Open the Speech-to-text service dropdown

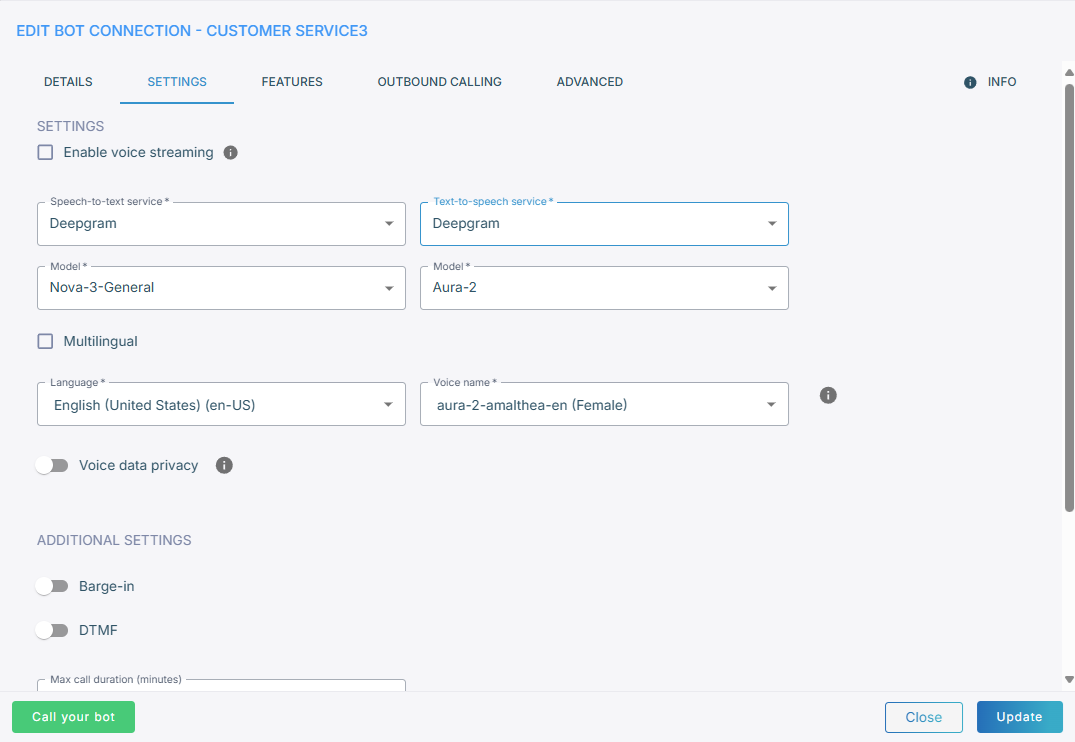(221, 224)
